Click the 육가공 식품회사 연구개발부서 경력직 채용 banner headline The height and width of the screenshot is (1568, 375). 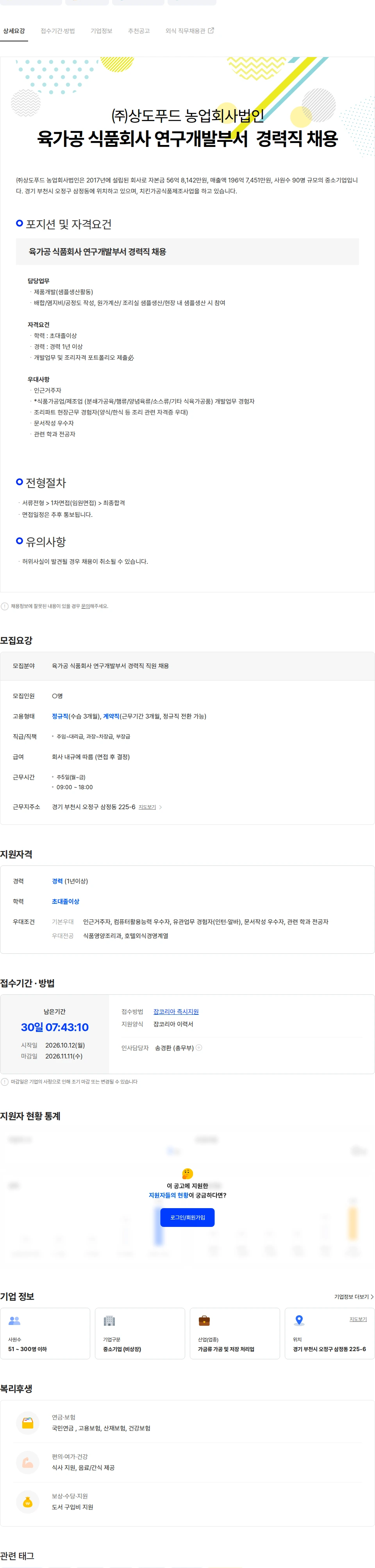point(187,139)
